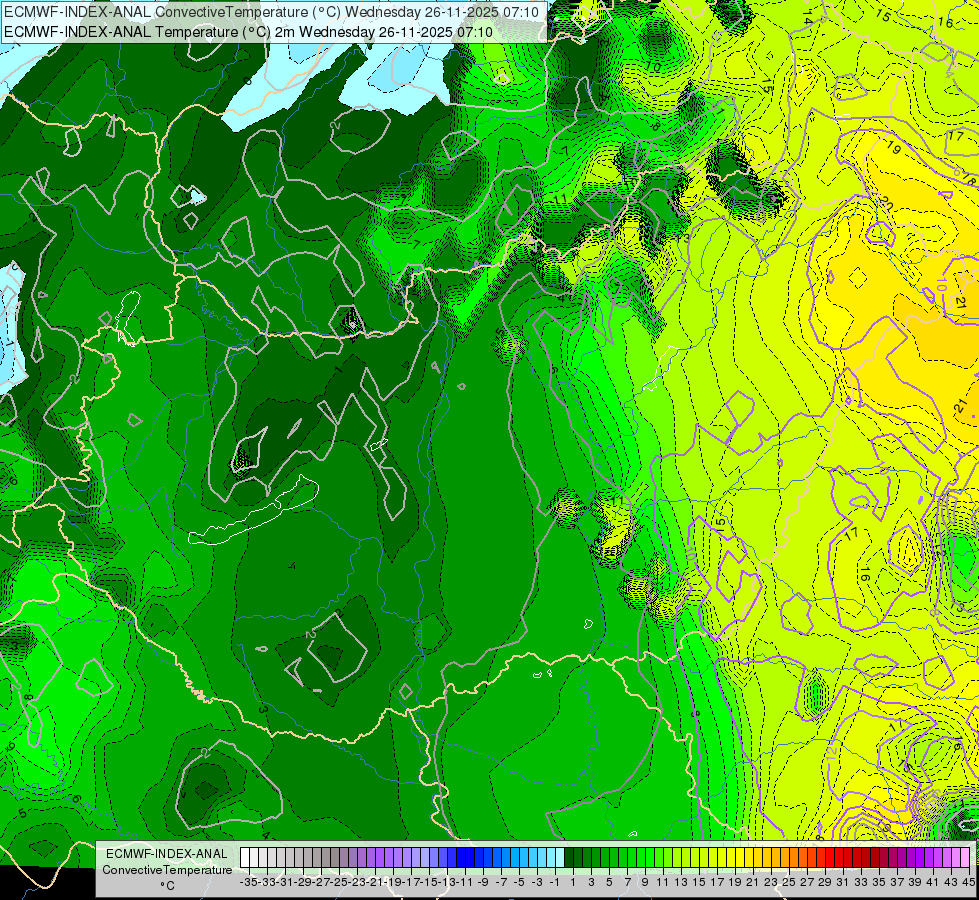This screenshot has width=979, height=900.
Task: Select the white legend swatch above -35
Action: (x=245, y=858)
